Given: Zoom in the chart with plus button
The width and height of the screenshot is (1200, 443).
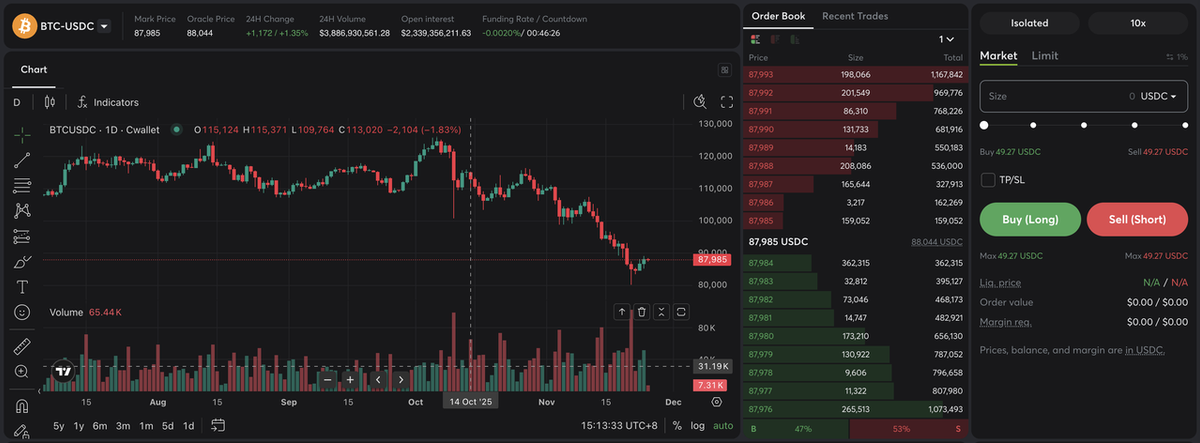Looking at the screenshot, I should tap(350, 379).
